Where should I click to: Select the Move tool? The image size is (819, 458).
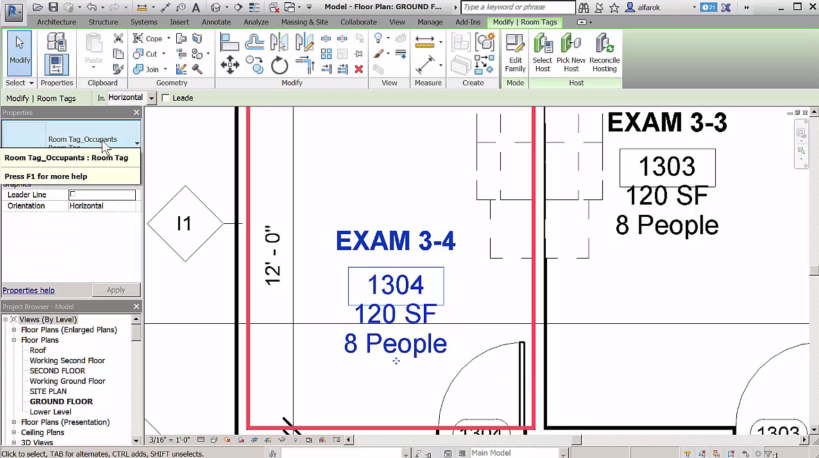click(x=229, y=65)
